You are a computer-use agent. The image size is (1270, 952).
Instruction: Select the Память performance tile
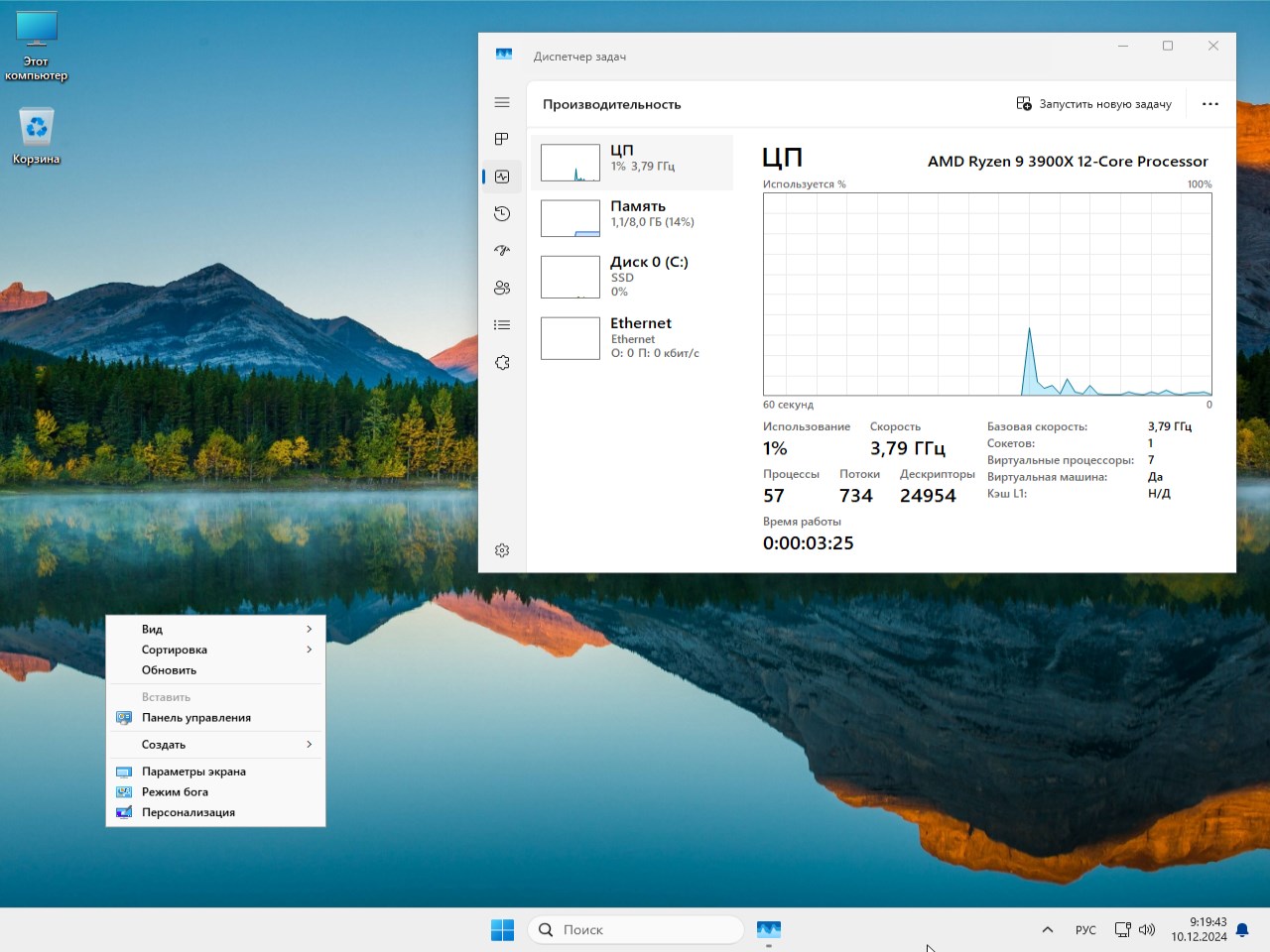pos(632,218)
